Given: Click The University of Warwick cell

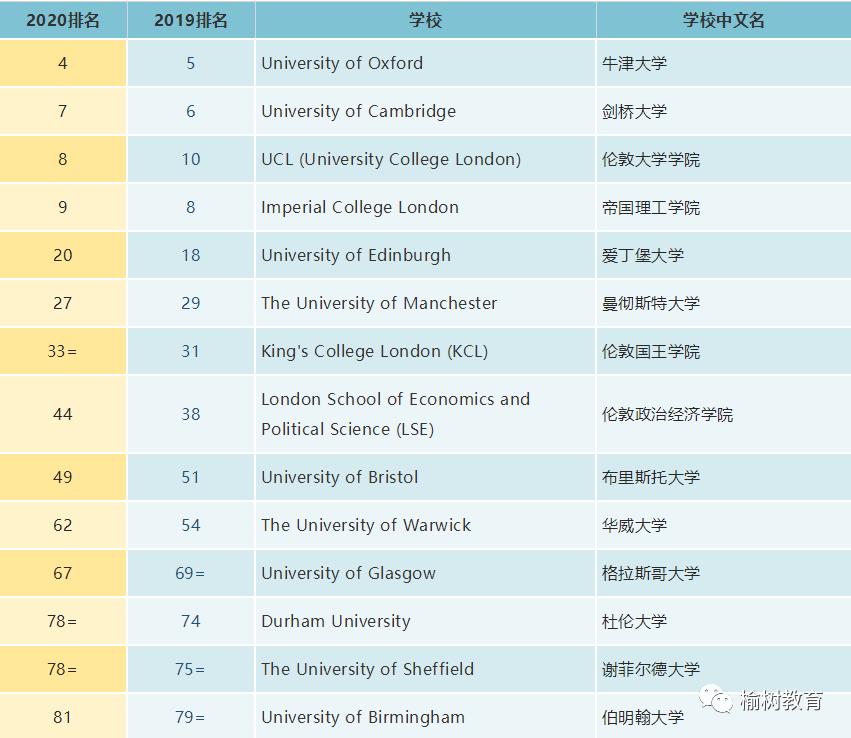Looking at the screenshot, I should pyautogui.click(x=426, y=525).
